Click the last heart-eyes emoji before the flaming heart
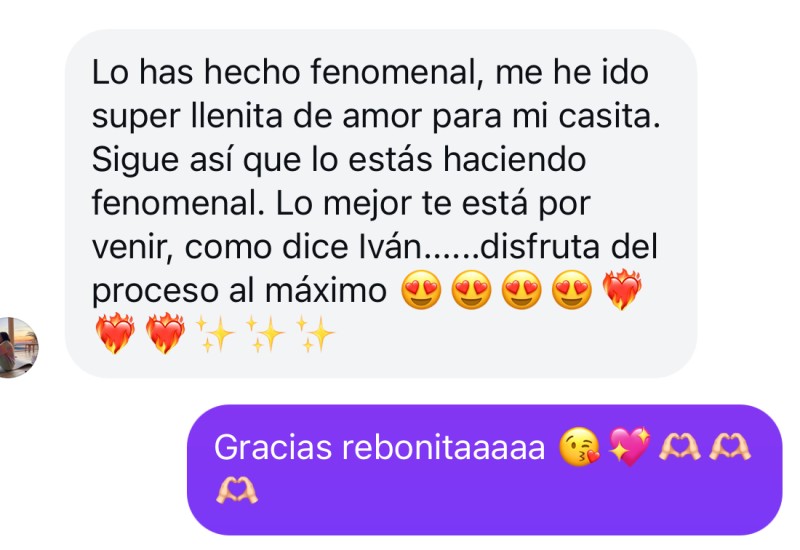Image resolution: width=800 pixels, height=550 pixels. (x=572, y=290)
